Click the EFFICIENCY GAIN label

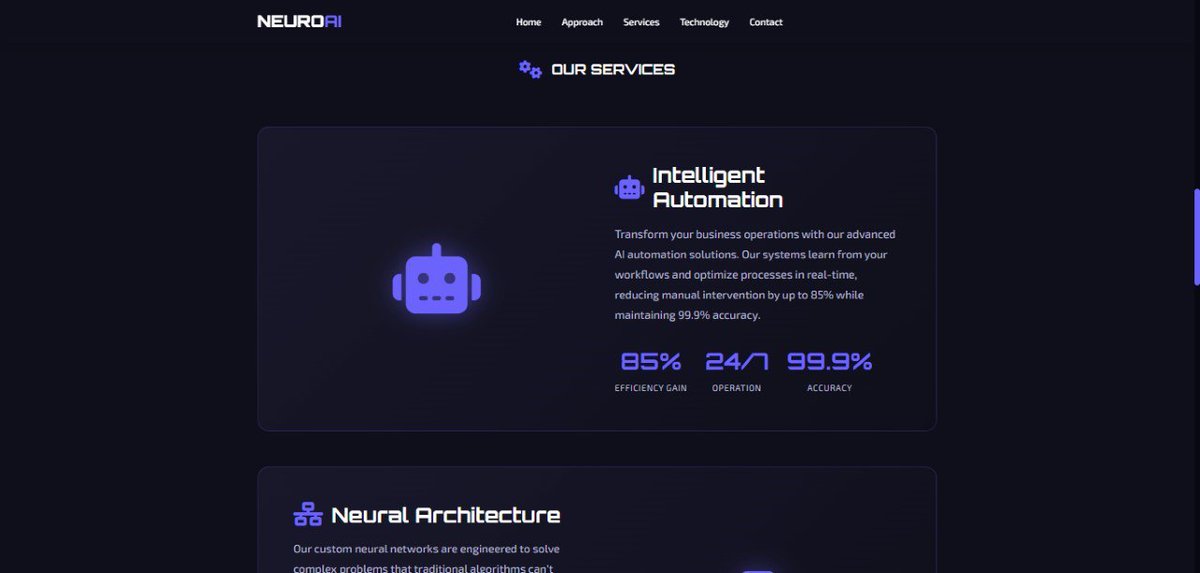point(651,388)
